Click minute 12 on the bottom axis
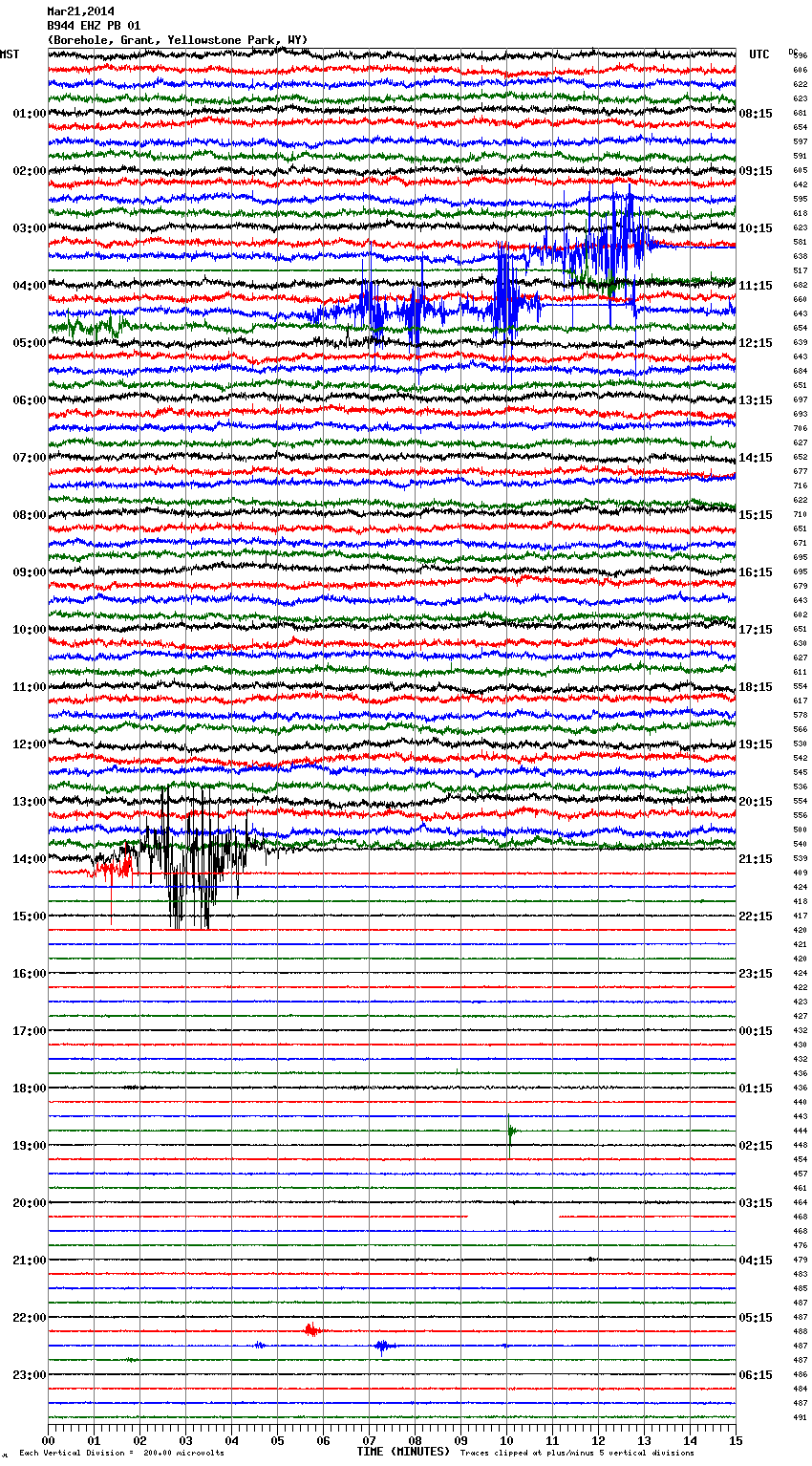 point(598,1440)
